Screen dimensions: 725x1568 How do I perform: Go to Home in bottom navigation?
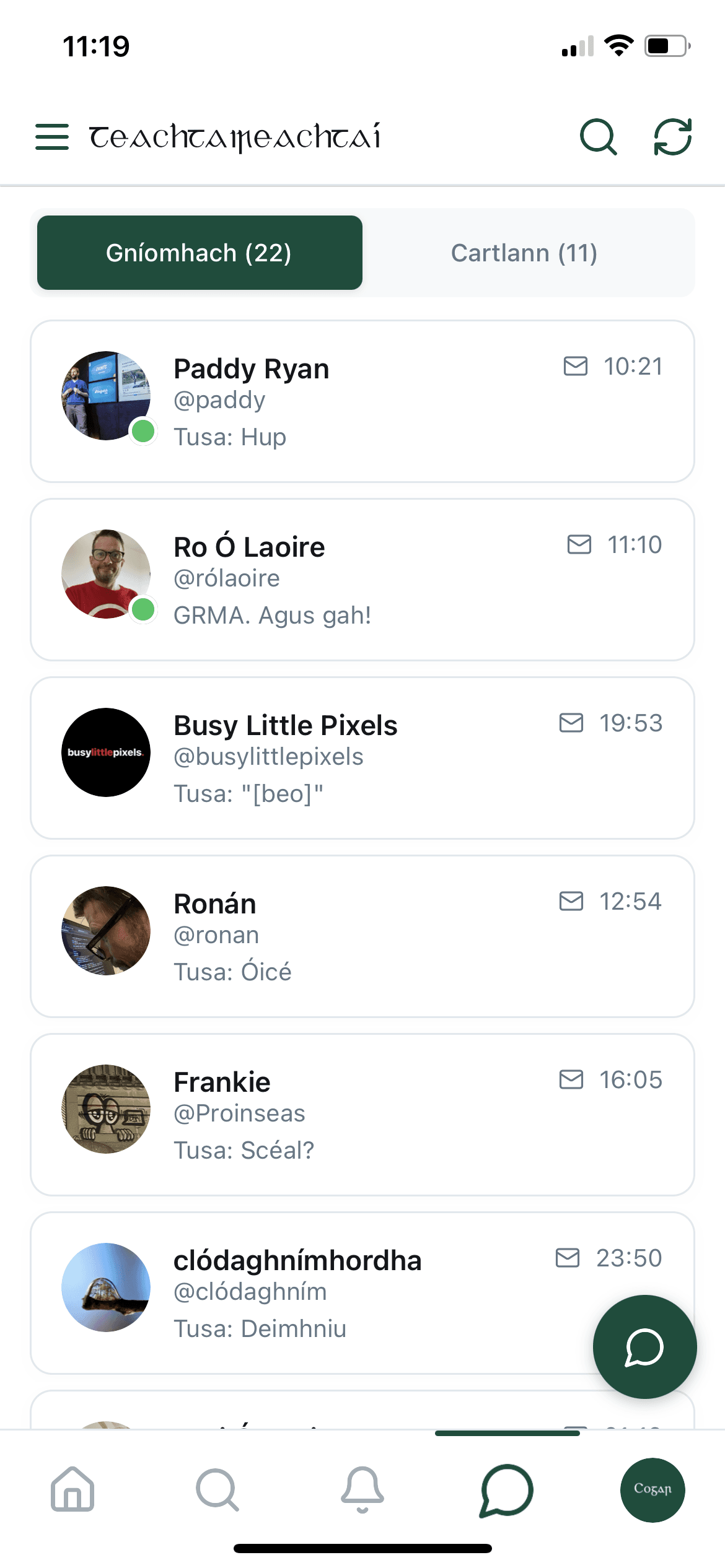click(x=72, y=1489)
